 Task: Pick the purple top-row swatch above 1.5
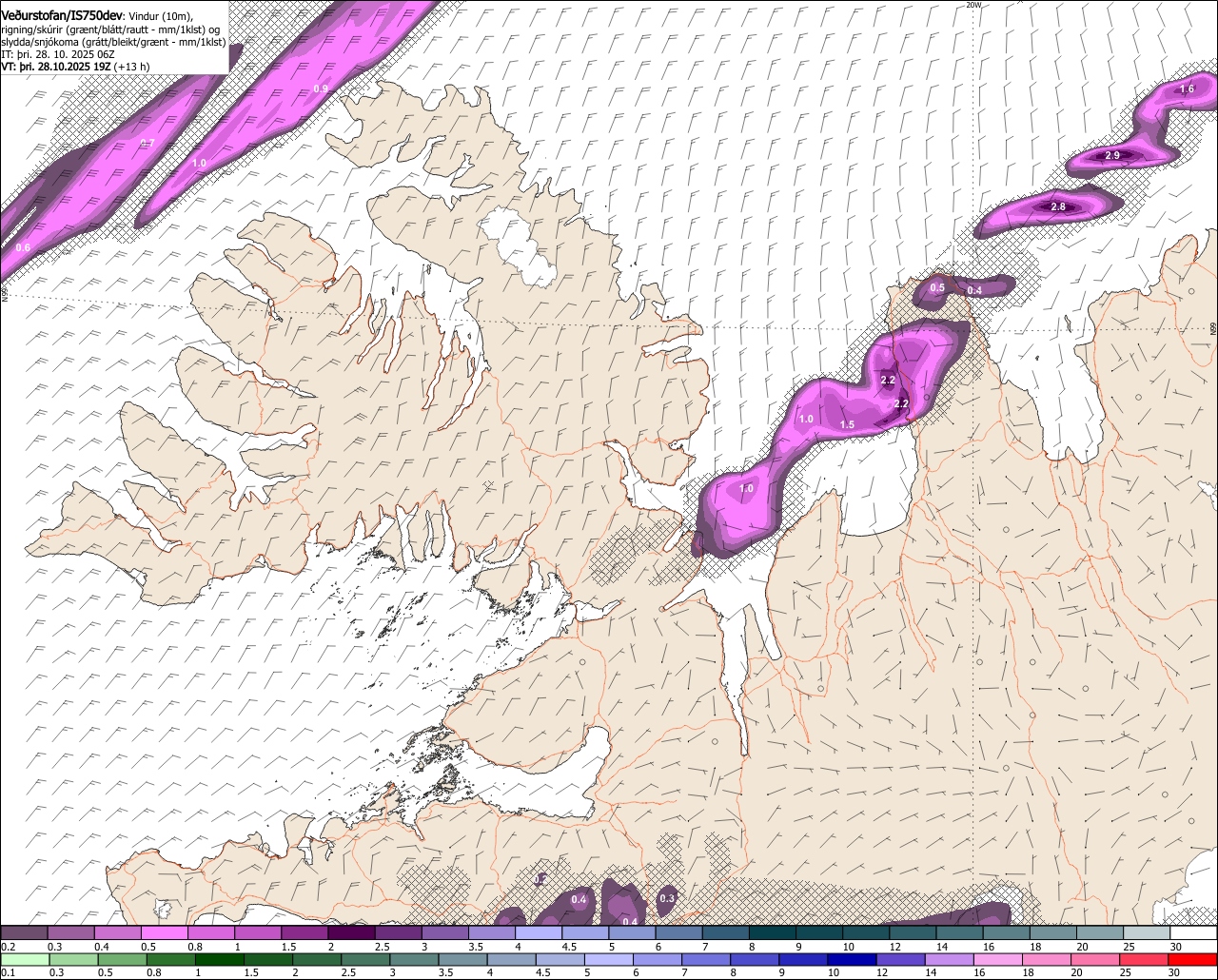(304, 932)
